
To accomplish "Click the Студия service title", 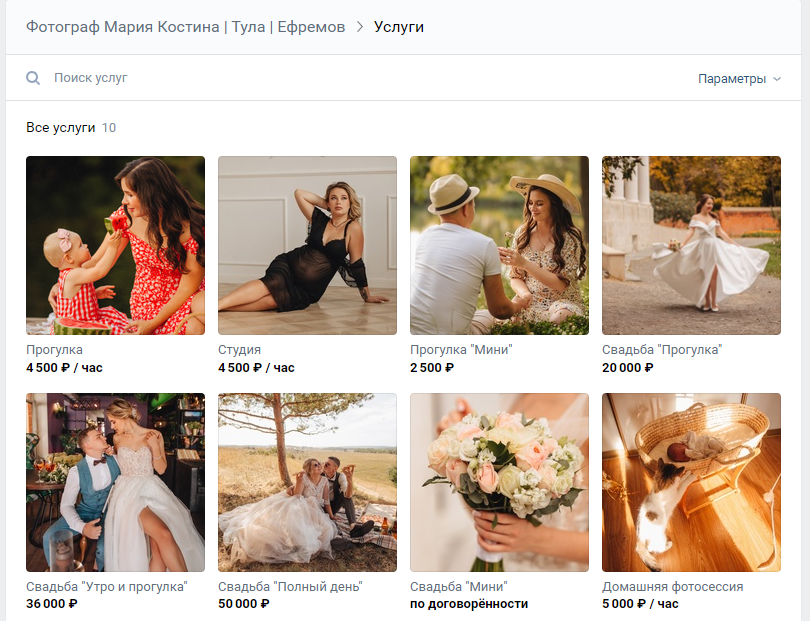I will [240, 350].
